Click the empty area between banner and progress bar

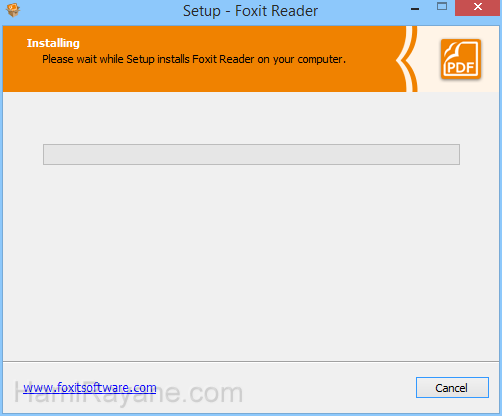pos(251,118)
